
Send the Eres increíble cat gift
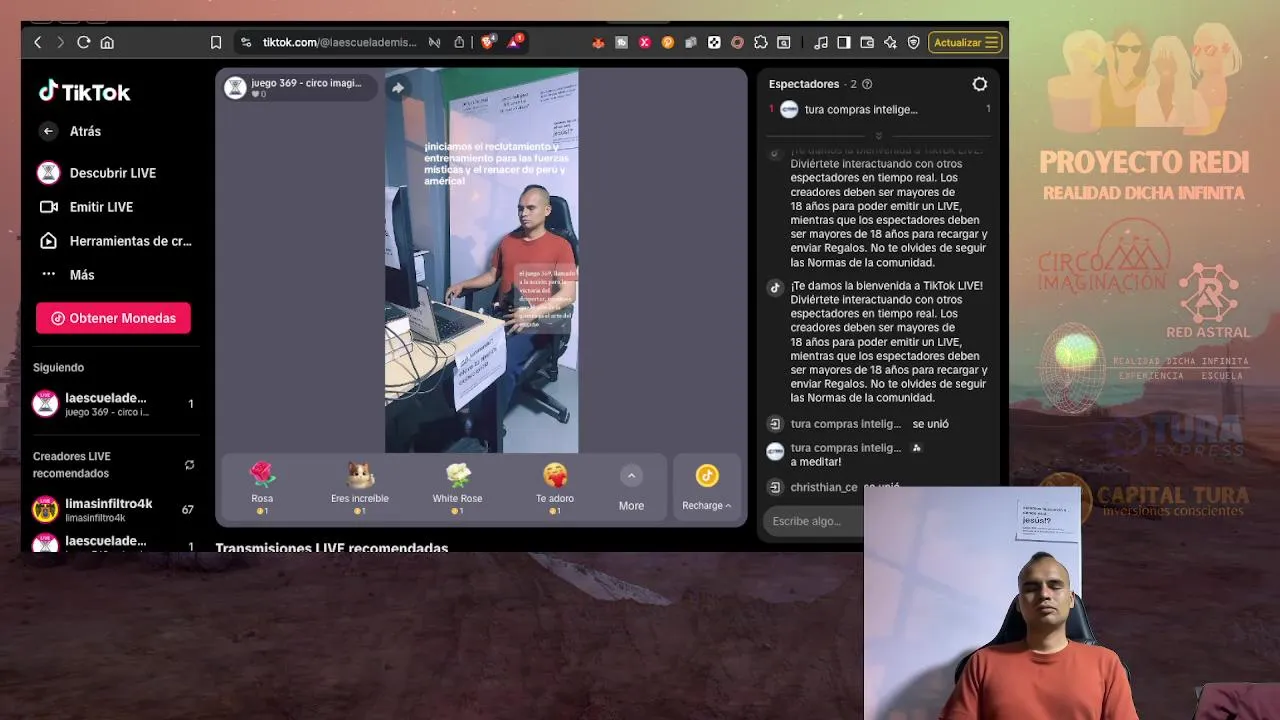point(360,488)
